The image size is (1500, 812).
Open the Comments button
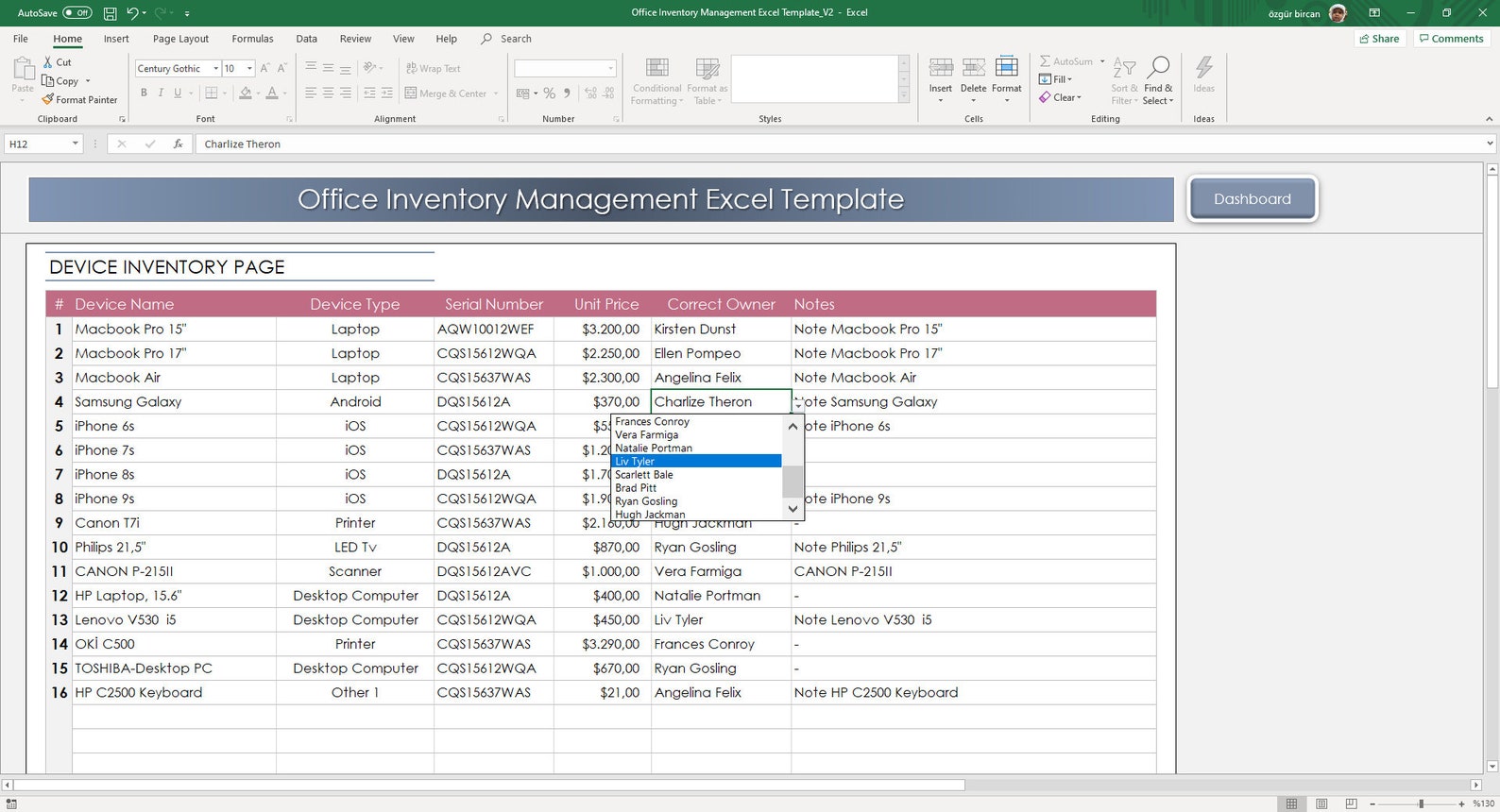point(1450,39)
